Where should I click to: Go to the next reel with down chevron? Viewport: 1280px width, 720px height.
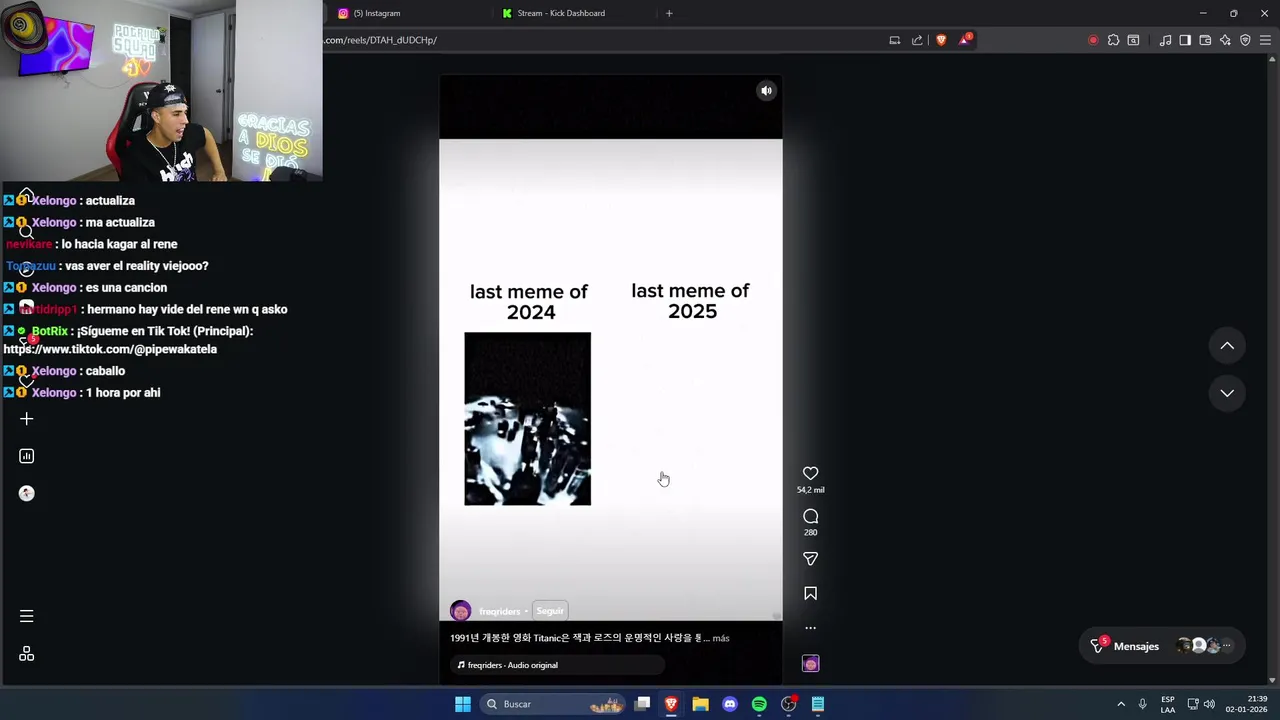[x=1227, y=393]
